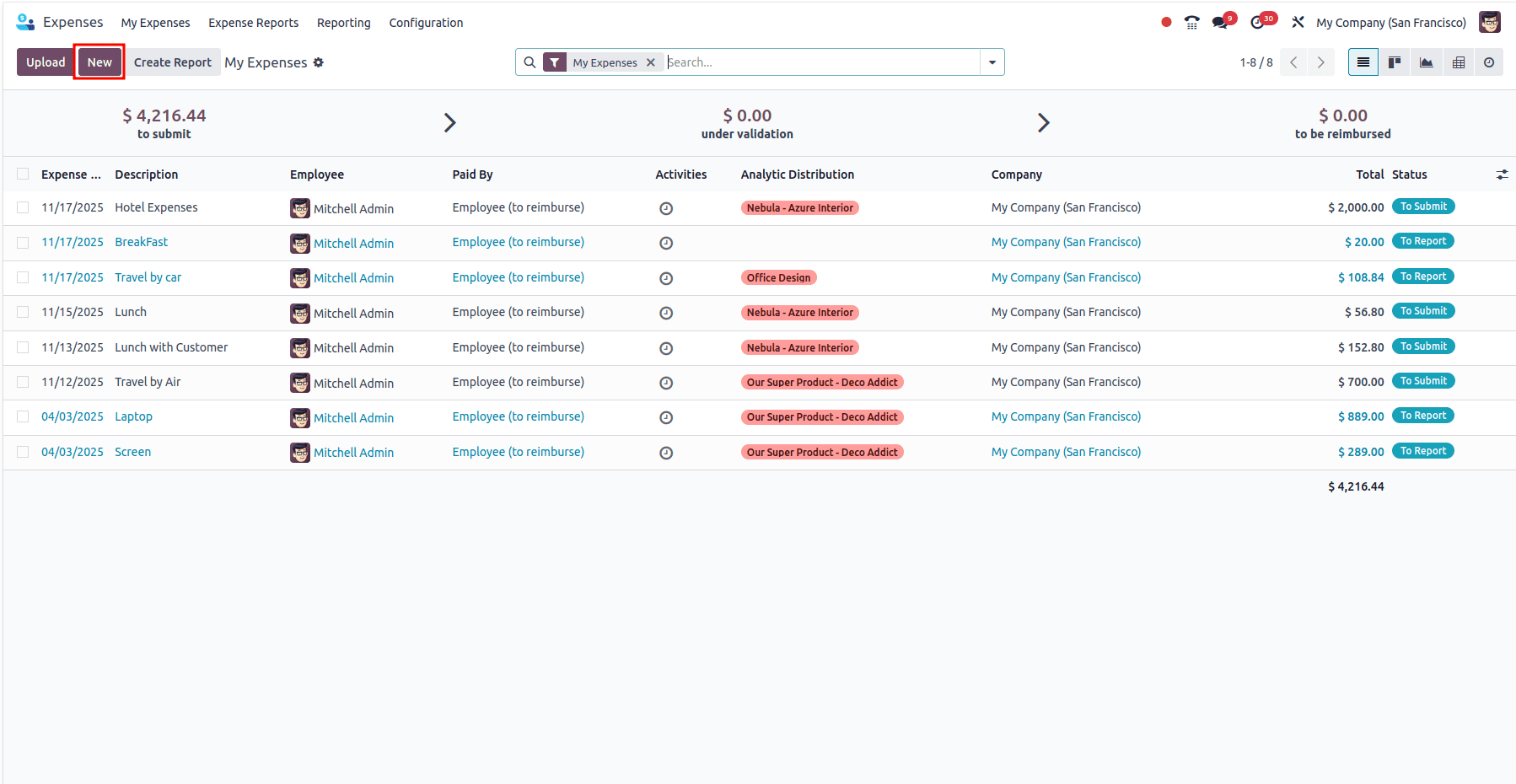Open the messaging conversations panel
The width and height of the screenshot is (1516, 784).
[x=1220, y=22]
